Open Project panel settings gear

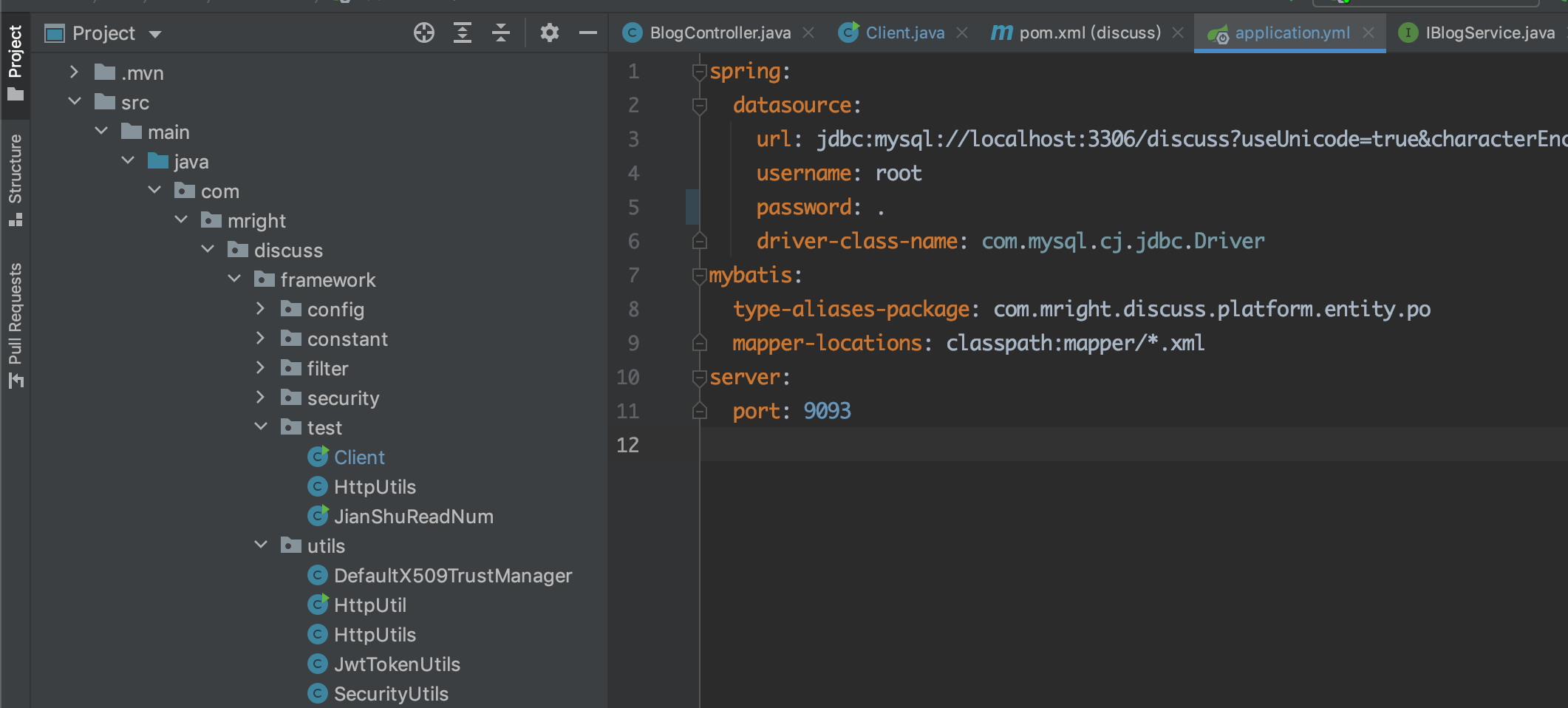[550, 33]
